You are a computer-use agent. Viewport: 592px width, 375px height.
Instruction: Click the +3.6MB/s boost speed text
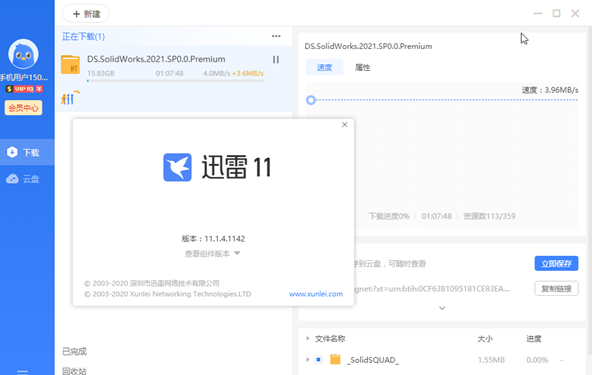tap(248, 73)
